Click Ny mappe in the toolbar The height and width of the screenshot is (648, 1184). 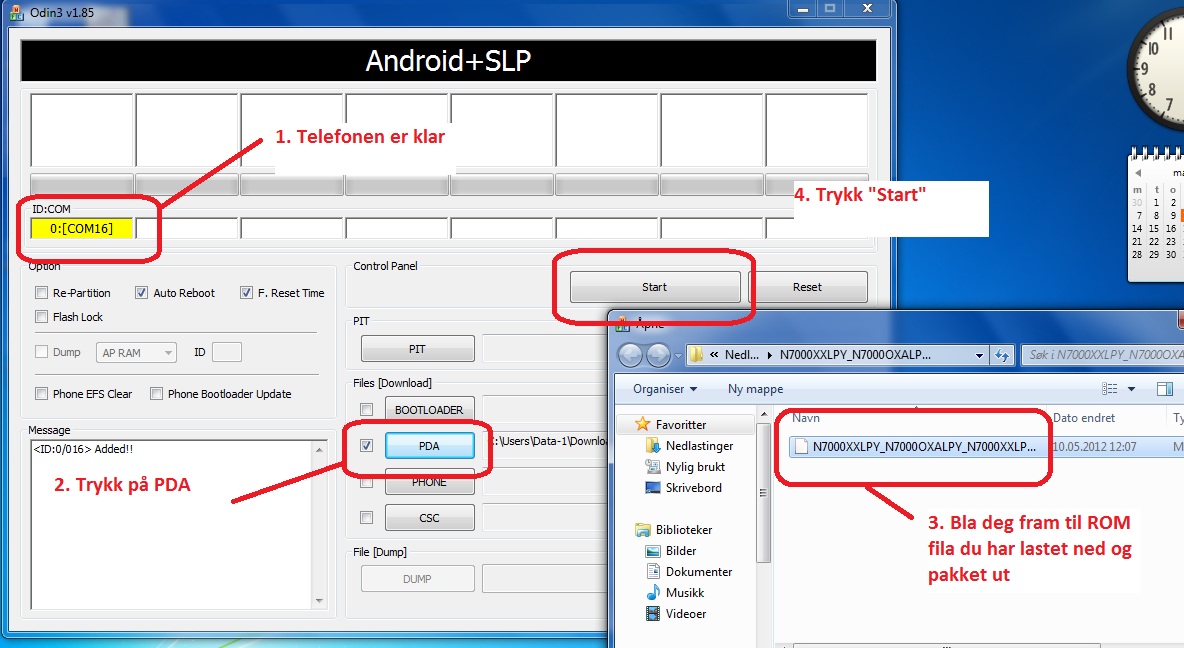click(x=755, y=389)
